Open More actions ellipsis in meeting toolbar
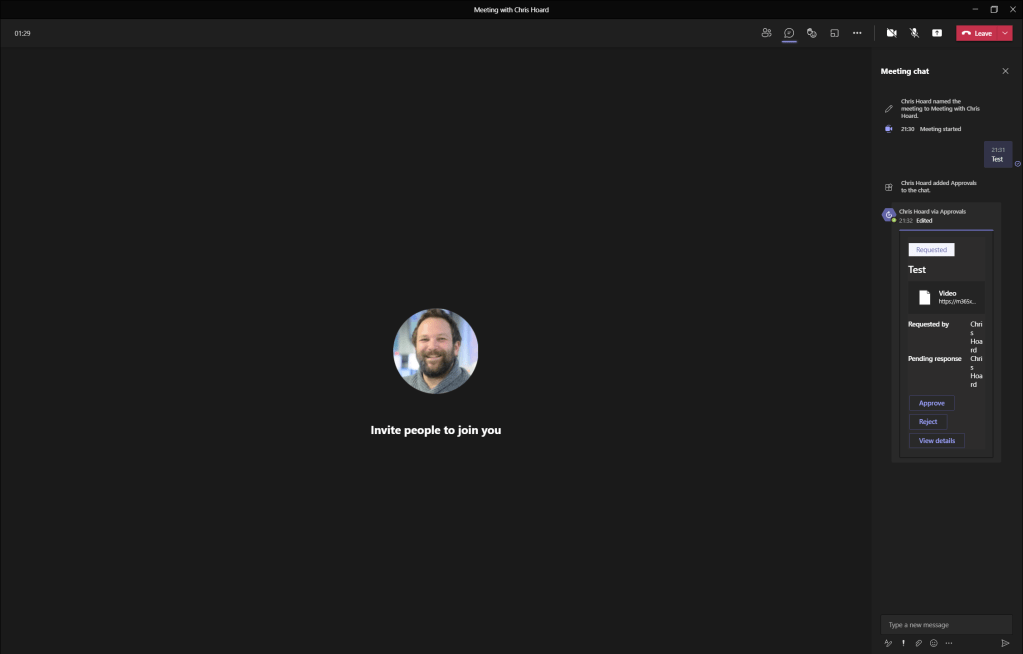The image size is (1023, 654). (857, 33)
